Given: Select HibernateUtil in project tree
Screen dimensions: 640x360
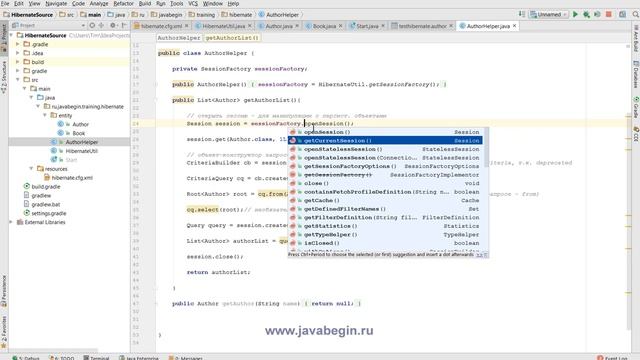Looking at the screenshot, I should (x=81, y=151).
